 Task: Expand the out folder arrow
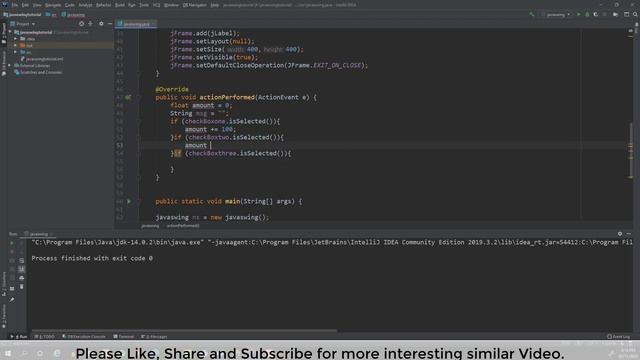click(x=16, y=45)
